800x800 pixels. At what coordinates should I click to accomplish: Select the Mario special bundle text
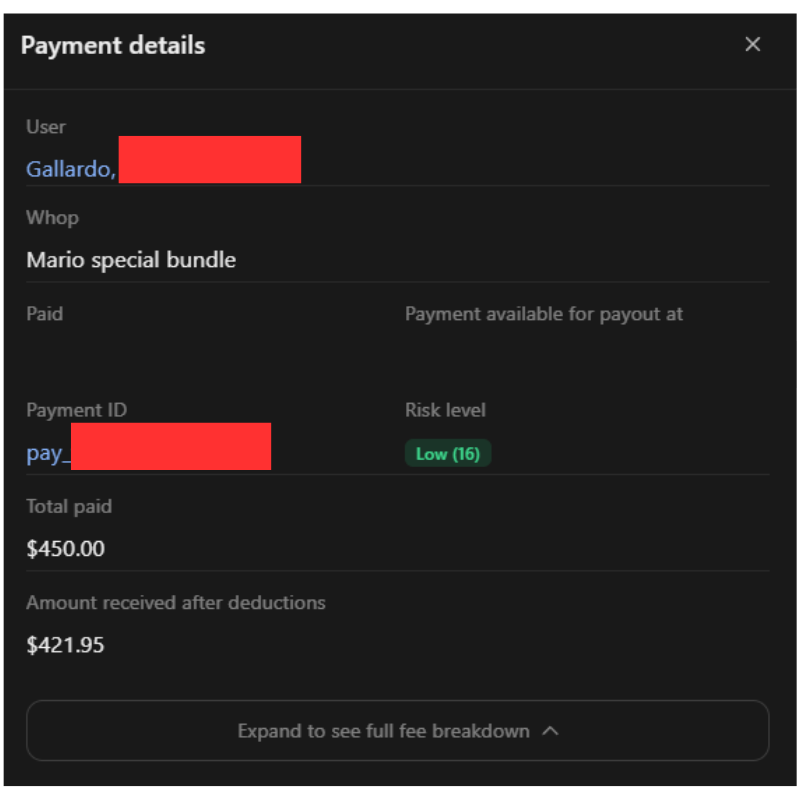click(x=131, y=260)
